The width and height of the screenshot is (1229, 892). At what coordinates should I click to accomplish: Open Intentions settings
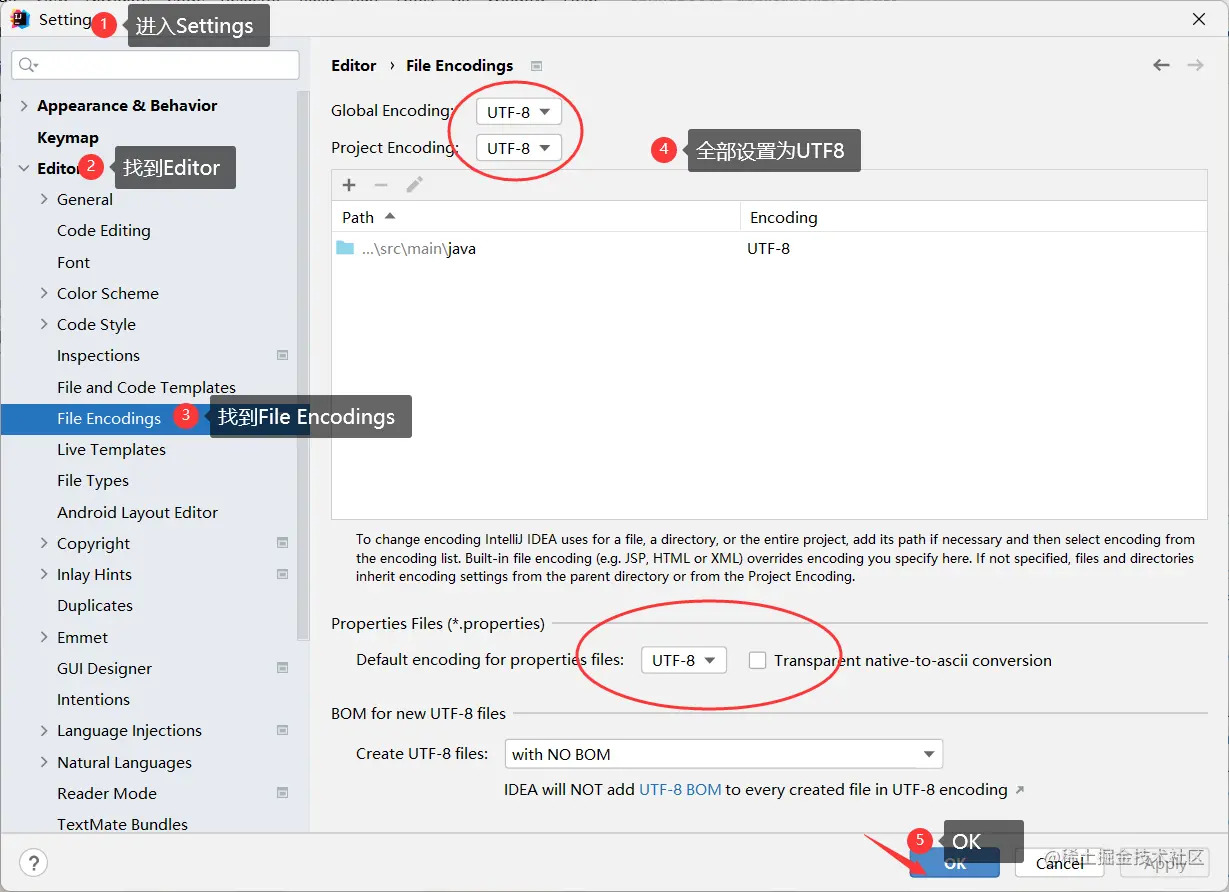pos(93,699)
